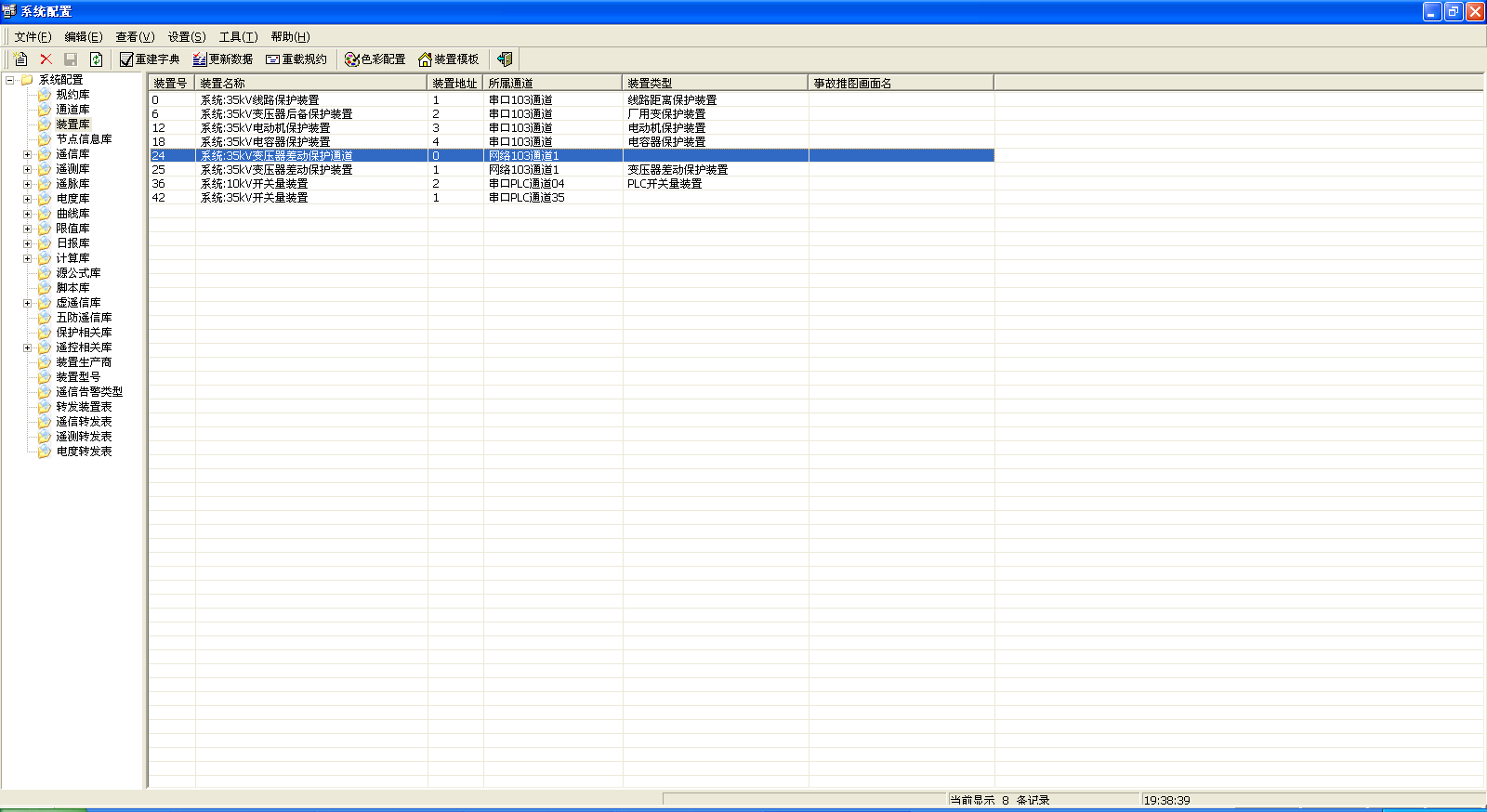This screenshot has width=1487, height=812.
Task: Expand the 计算库 tree node
Action: pos(27,258)
